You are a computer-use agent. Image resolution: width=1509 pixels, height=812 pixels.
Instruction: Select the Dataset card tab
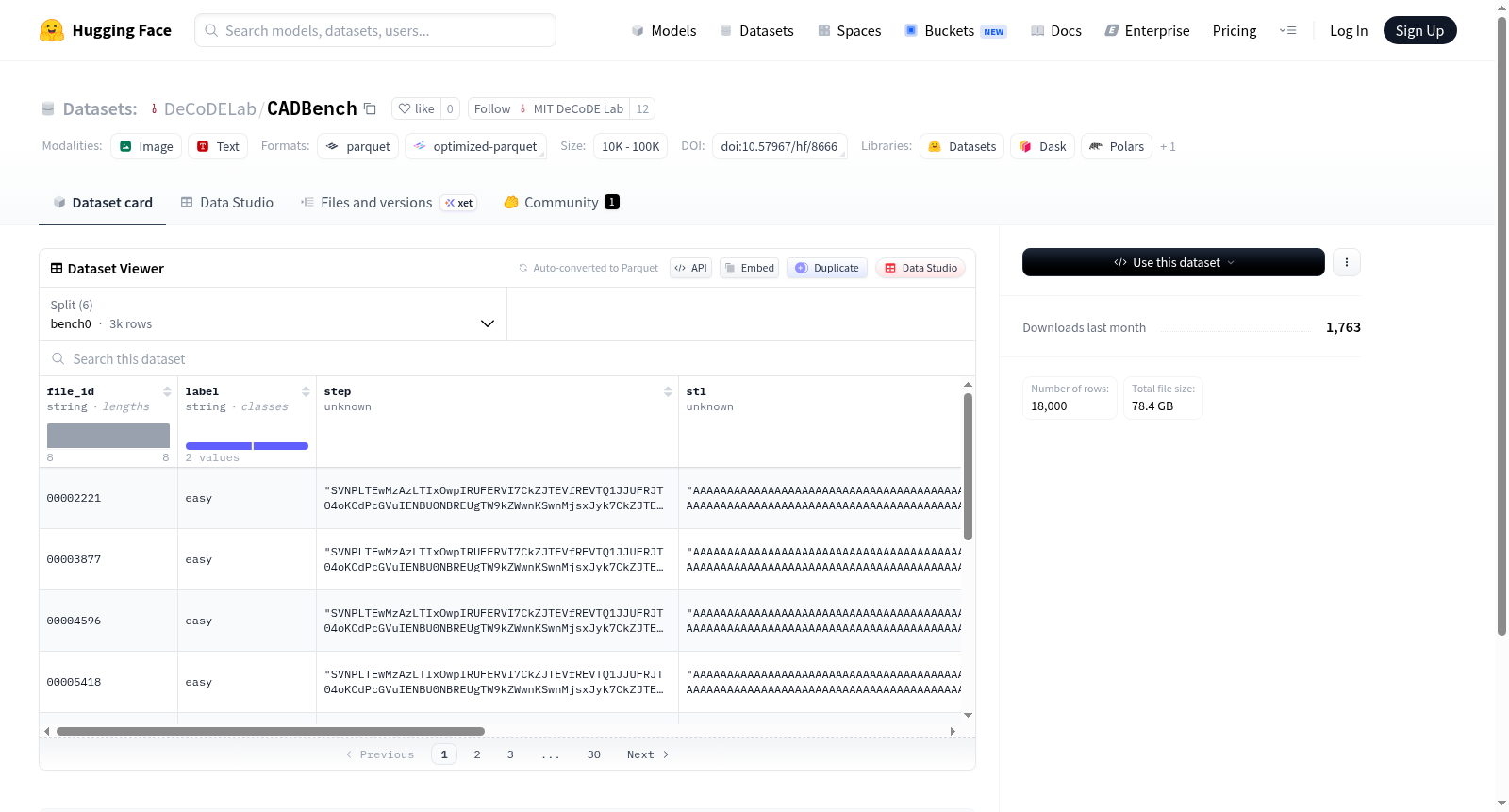[102, 202]
